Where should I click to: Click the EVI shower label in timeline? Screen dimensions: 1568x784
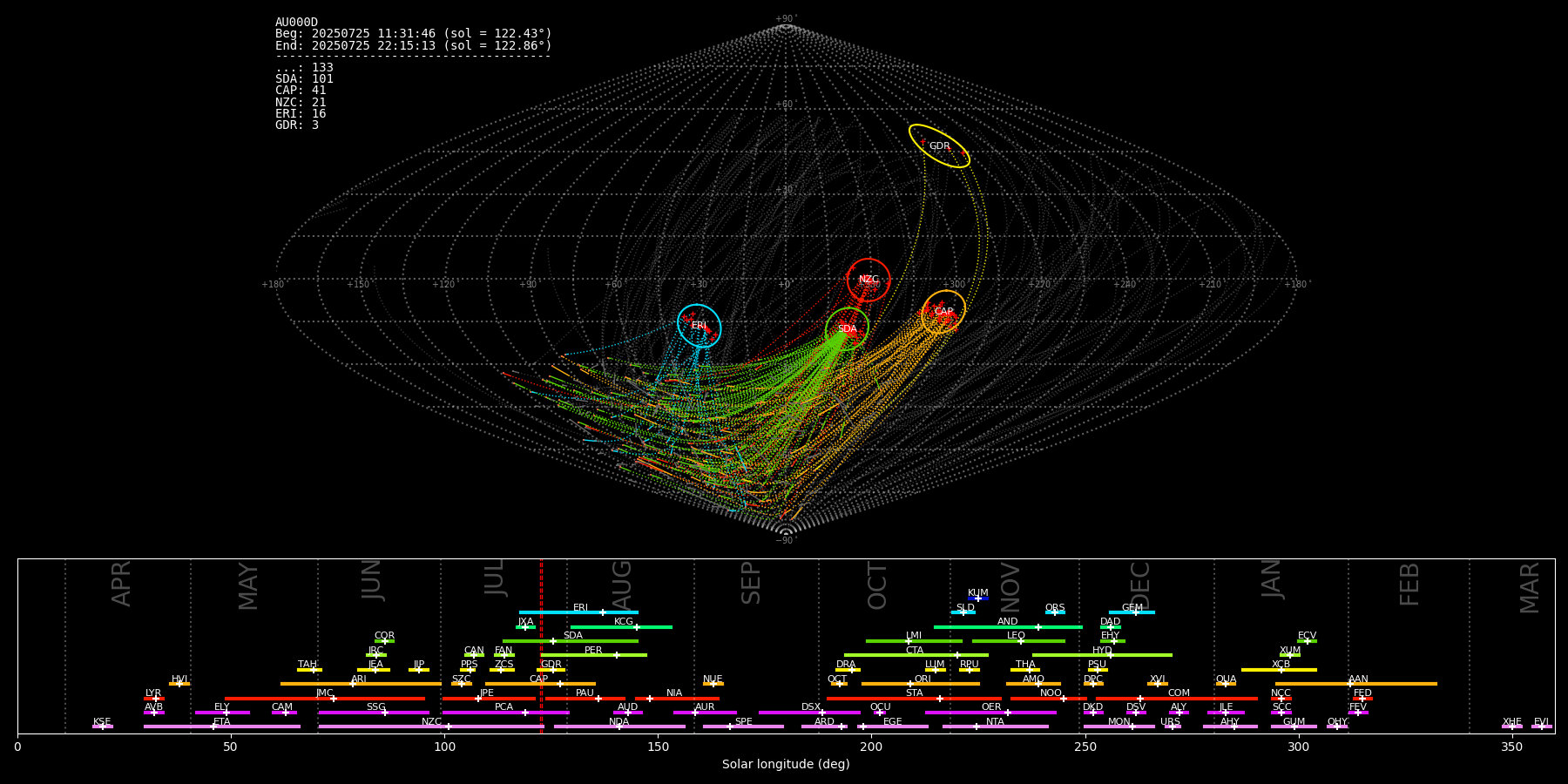click(x=1541, y=722)
